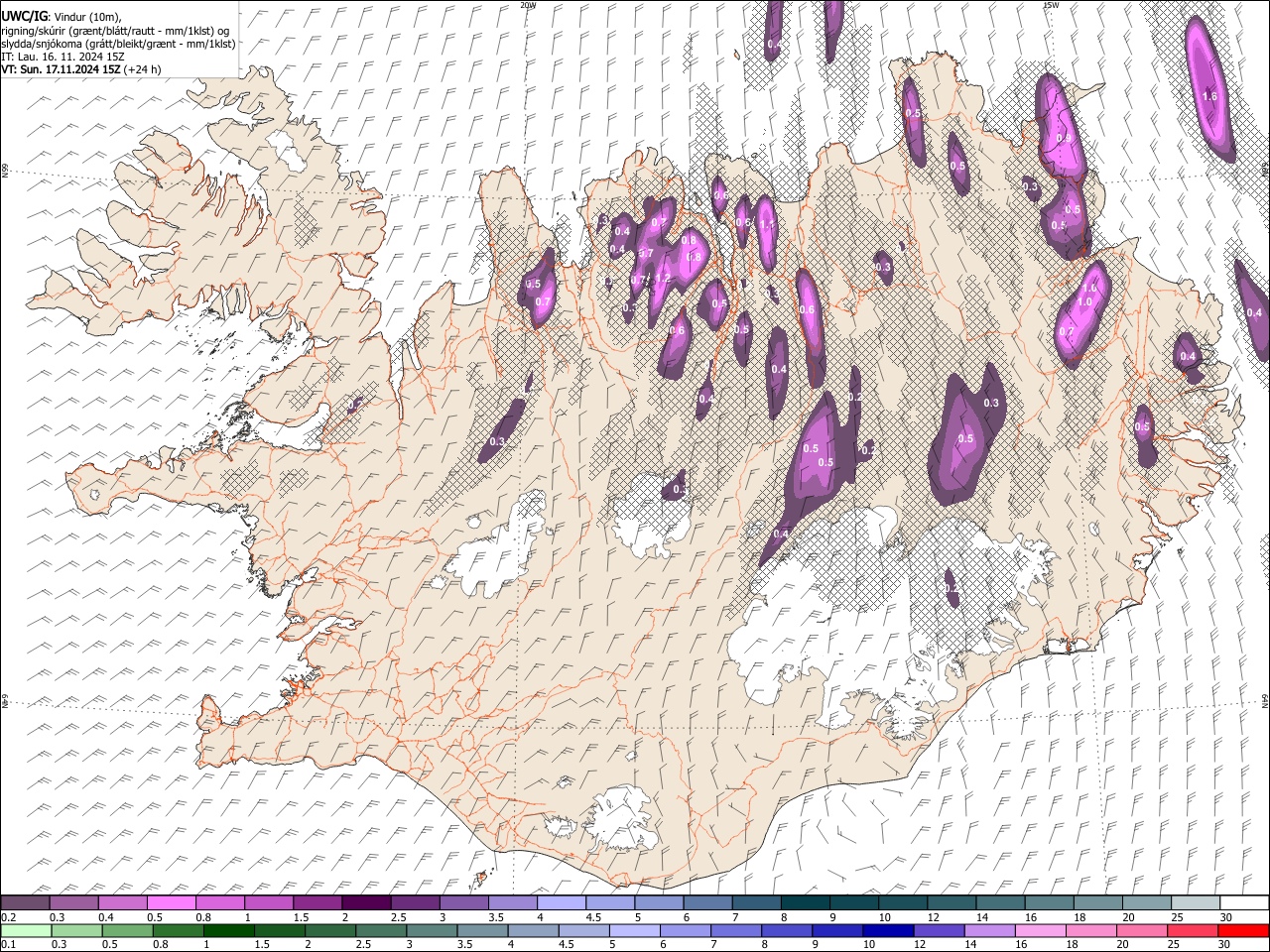Select the '1.1' snowfall value on the map

pos(766,224)
